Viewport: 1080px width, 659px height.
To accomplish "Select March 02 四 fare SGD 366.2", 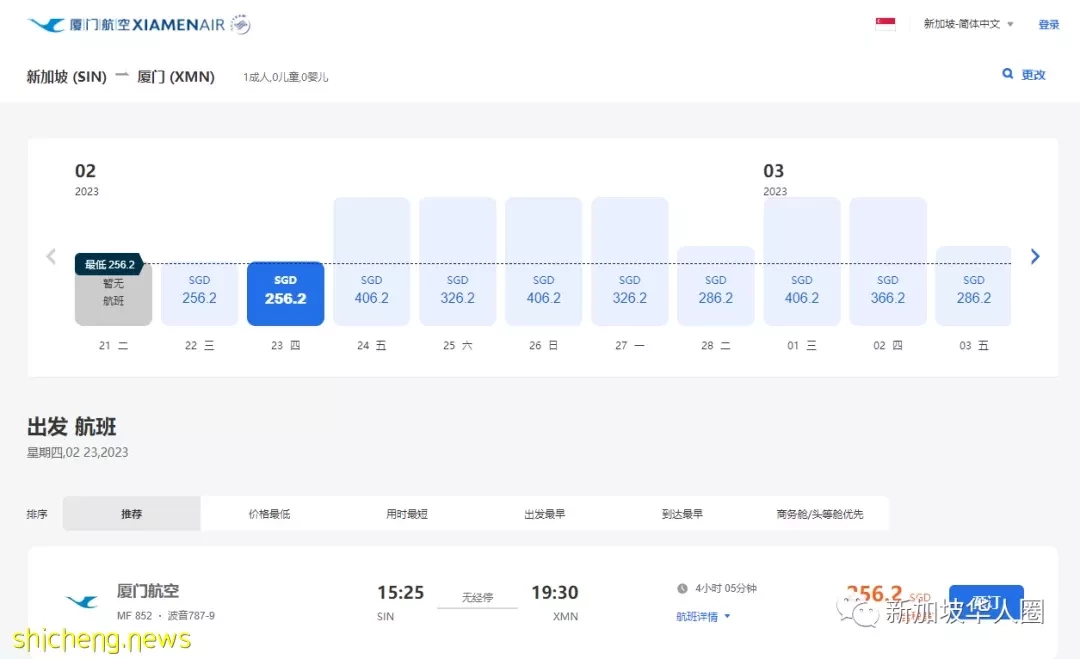I will (x=888, y=262).
